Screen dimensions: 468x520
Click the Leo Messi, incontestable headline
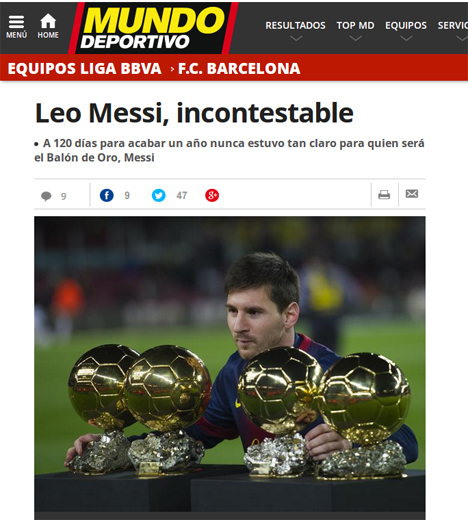tap(194, 113)
